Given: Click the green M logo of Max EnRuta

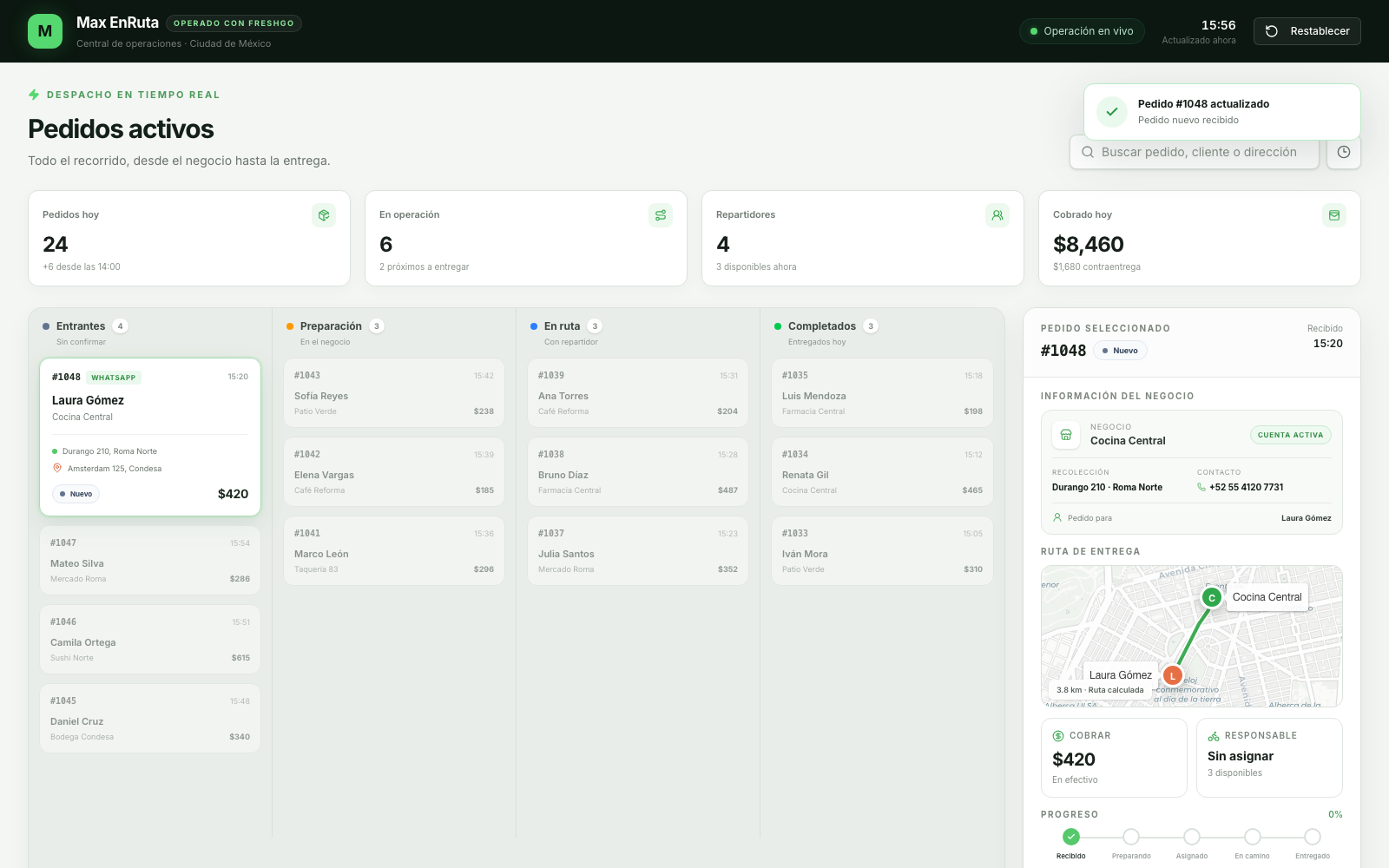Looking at the screenshot, I should coord(45,31).
